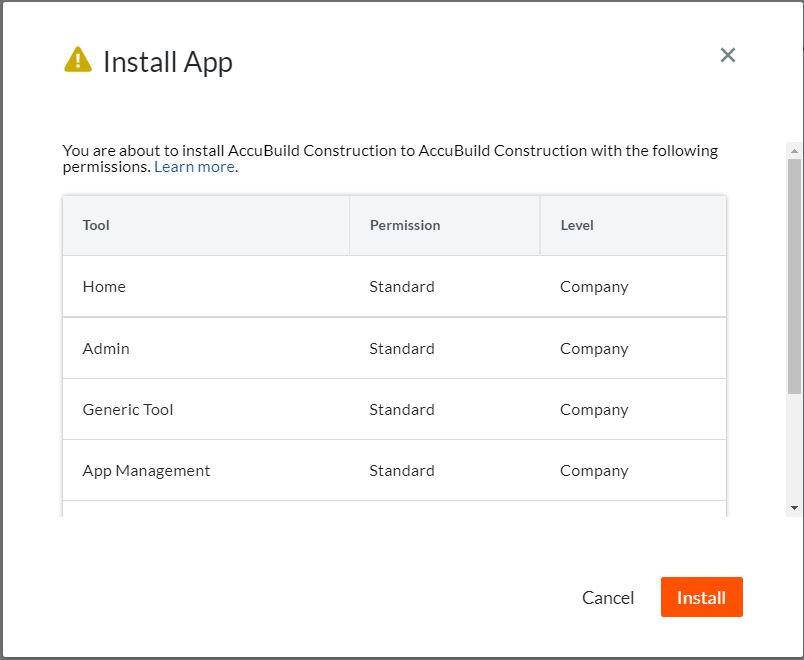Screen dimensions: 804x660
Task: Click the scrollbar down arrow
Action: tap(794, 508)
